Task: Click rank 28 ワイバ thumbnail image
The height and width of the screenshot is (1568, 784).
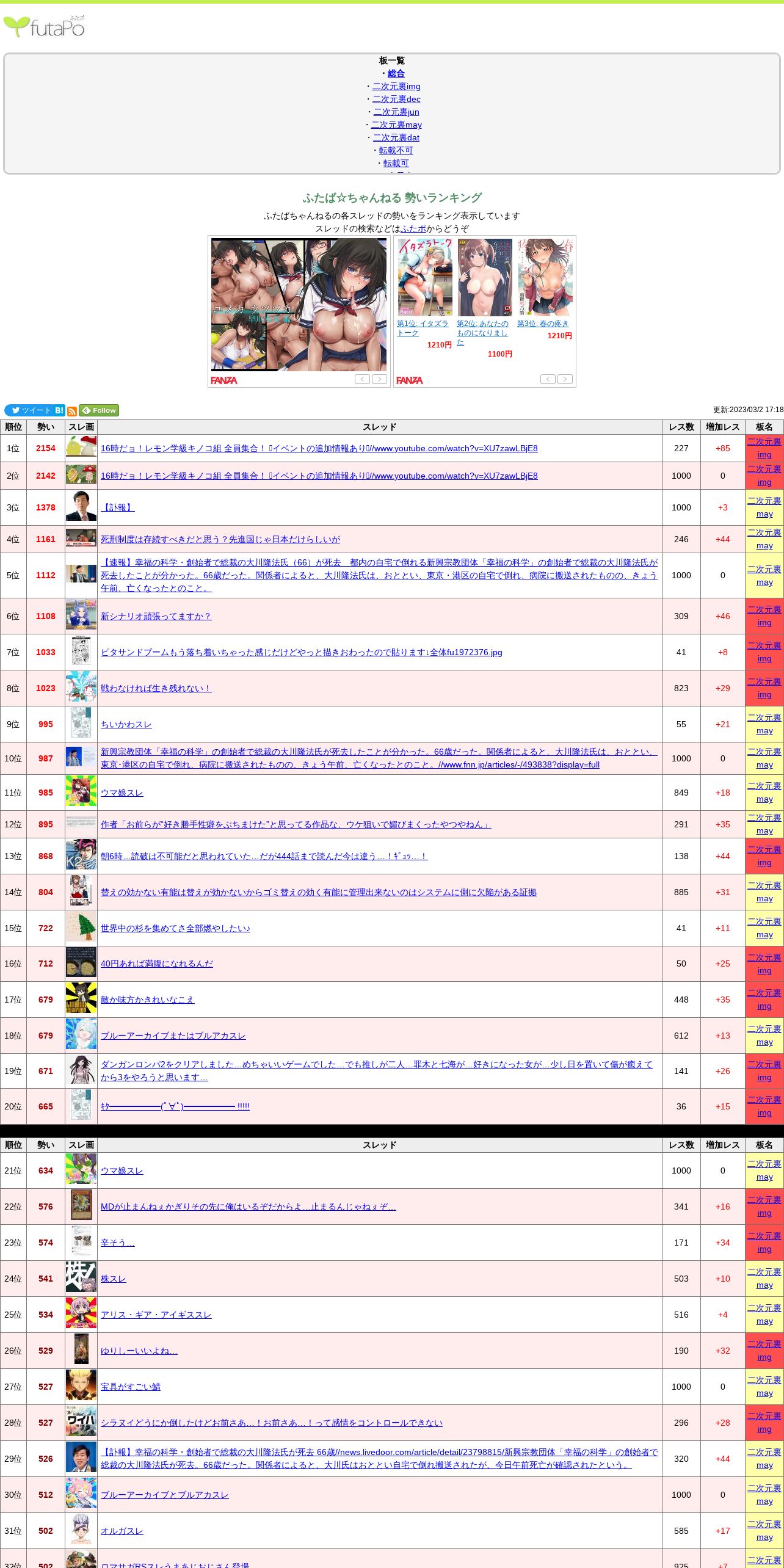Action: 81,1421
